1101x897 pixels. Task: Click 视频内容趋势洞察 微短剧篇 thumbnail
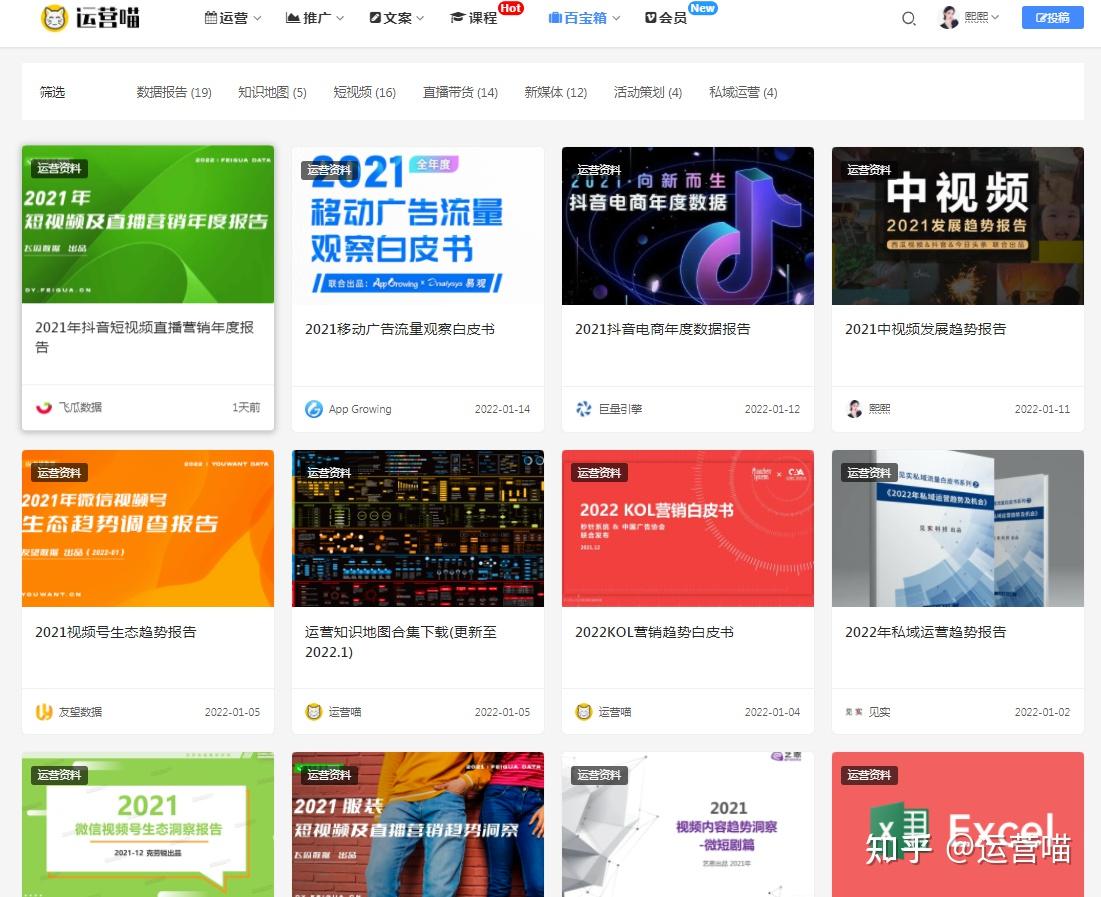click(x=688, y=825)
